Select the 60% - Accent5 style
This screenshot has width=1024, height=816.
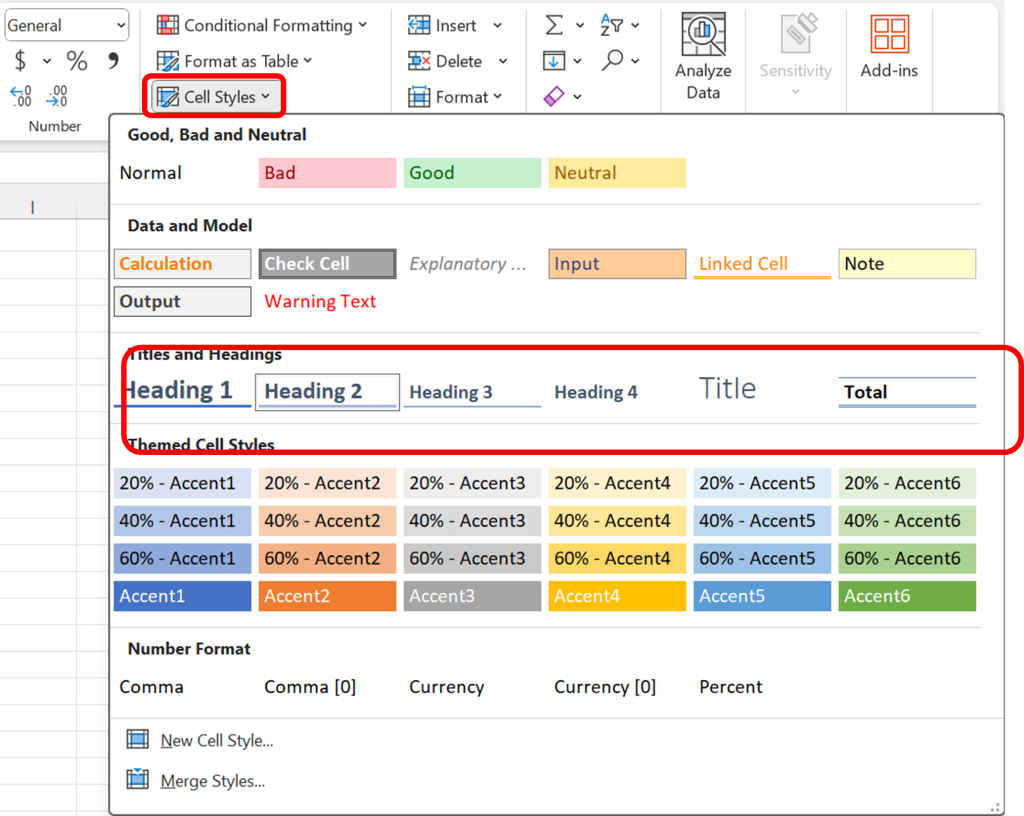[x=762, y=559]
